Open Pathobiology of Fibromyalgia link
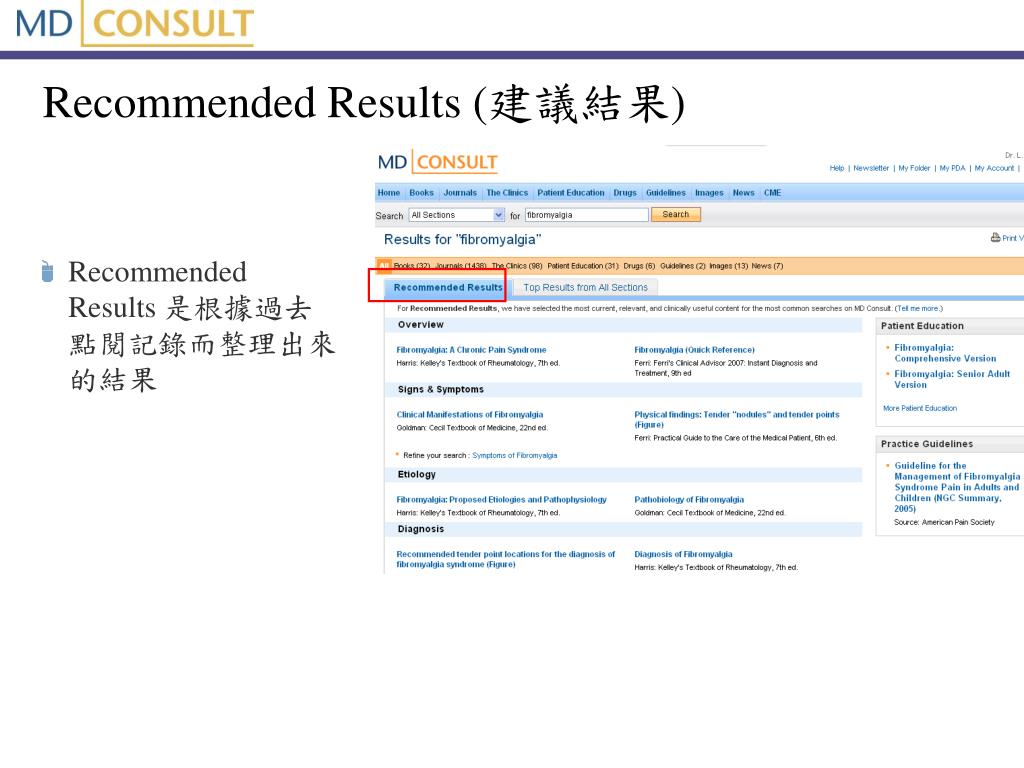Screen dimensions: 1024x768 [x=689, y=500]
